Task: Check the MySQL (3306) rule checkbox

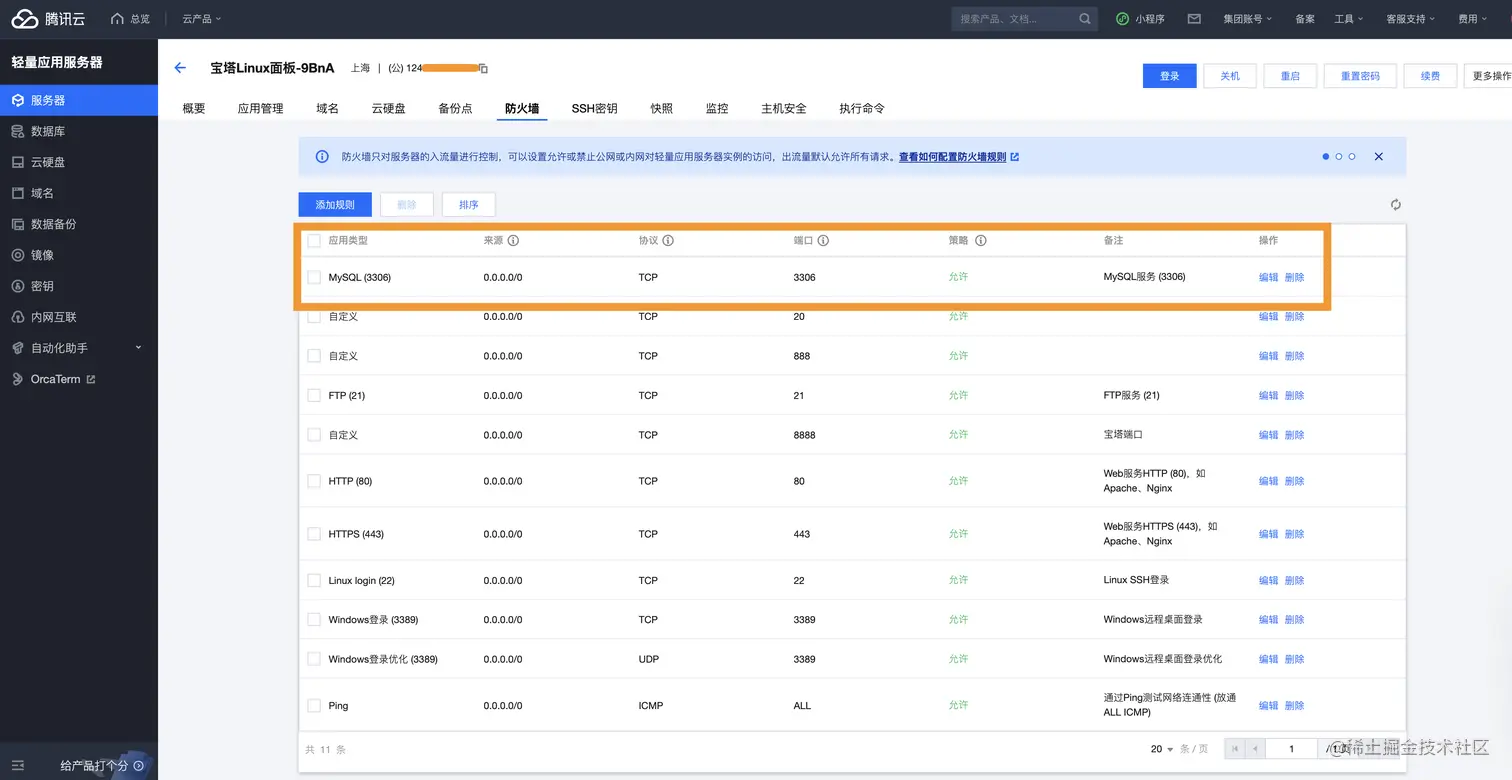Action: click(314, 277)
